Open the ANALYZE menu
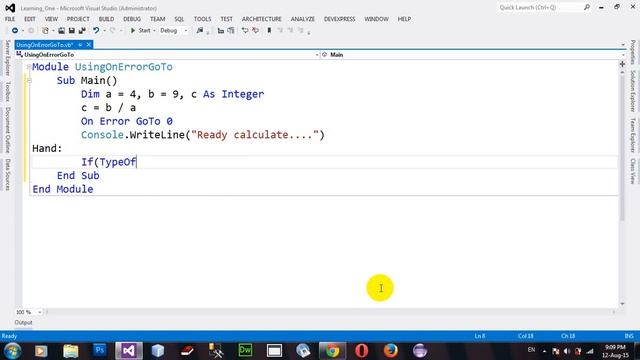 coord(302,19)
